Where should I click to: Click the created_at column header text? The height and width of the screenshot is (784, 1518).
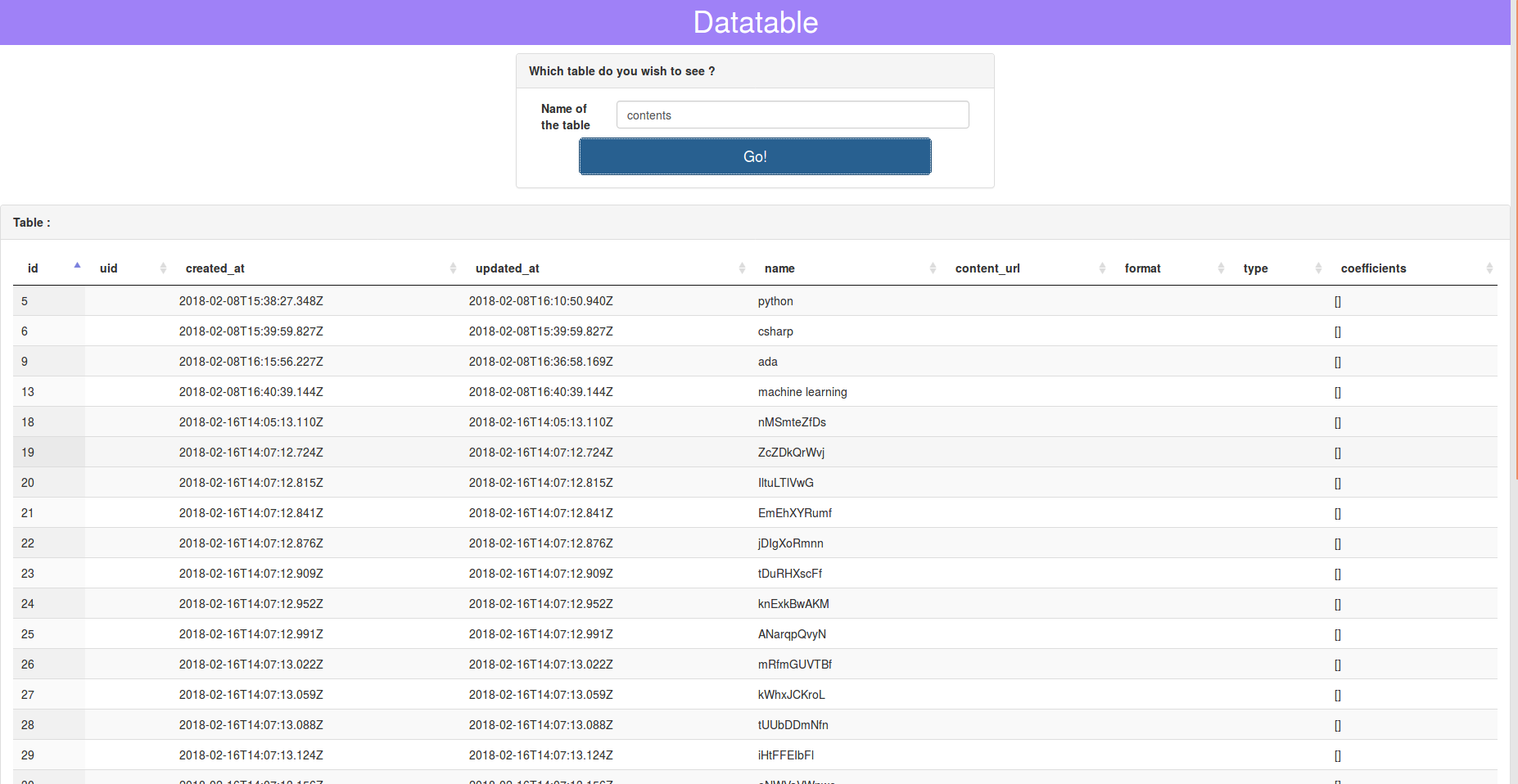coord(215,268)
